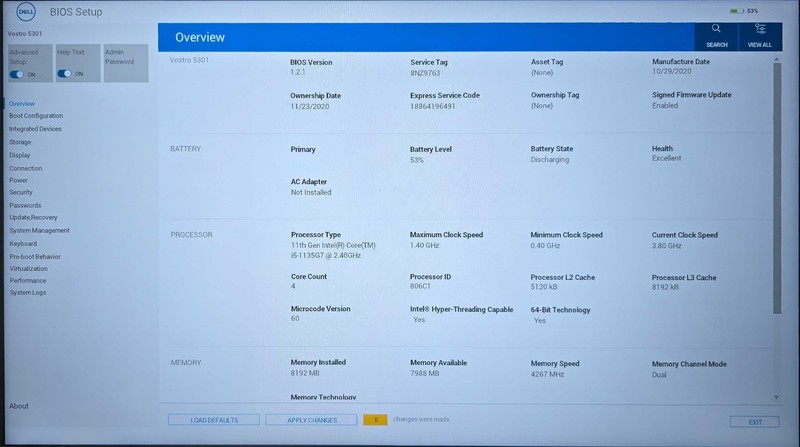800x447 pixels.
Task: Click Manufacture Date 10/29/2020
Action: [671, 71]
